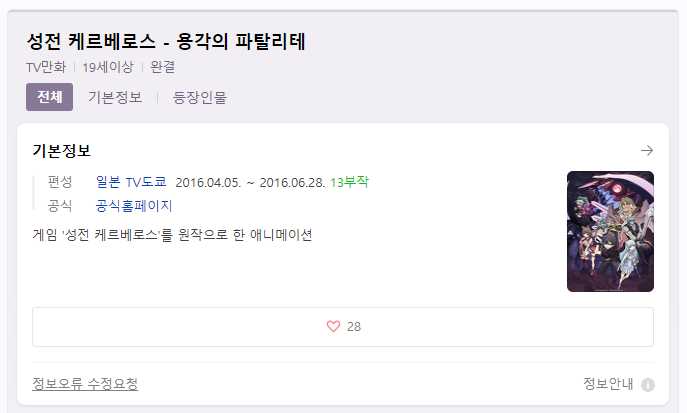This screenshot has height=413, width=687.
Task: Click the green 13부작 episode count
Action: coord(349,182)
